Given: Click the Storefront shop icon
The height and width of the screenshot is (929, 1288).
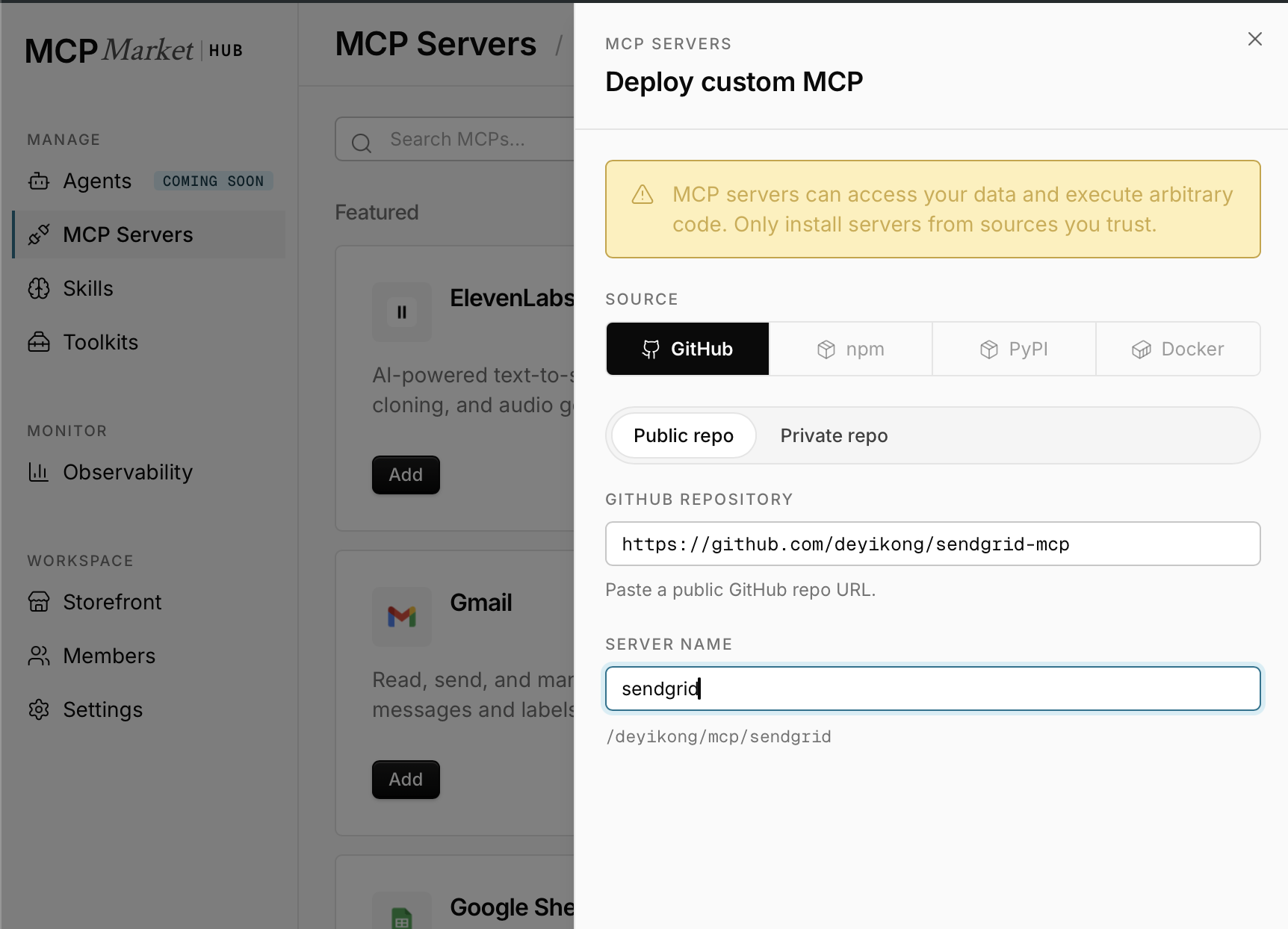Looking at the screenshot, I should [39, 602].
